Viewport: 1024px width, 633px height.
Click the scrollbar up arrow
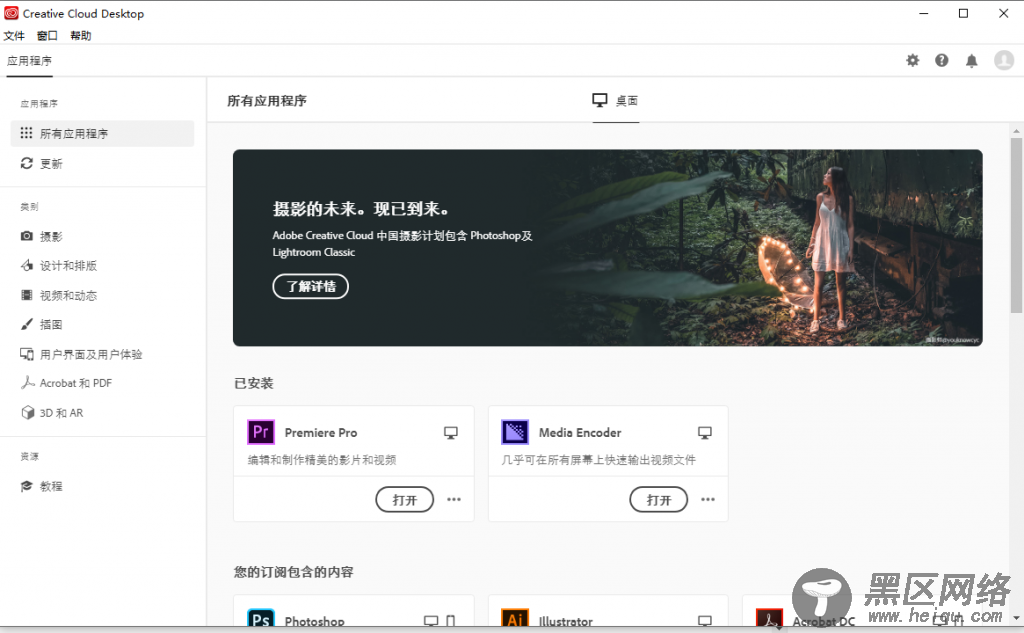1016,131
